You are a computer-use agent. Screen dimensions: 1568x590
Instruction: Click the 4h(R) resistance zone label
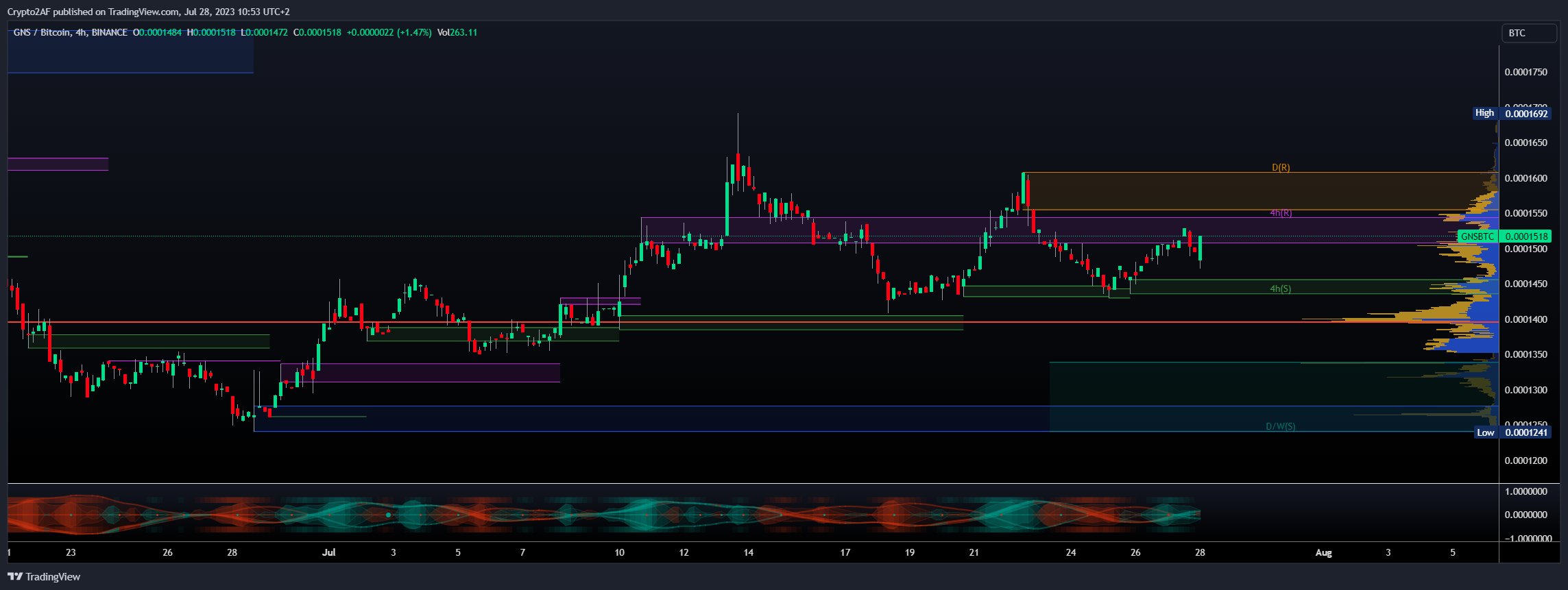[1280, 213]
